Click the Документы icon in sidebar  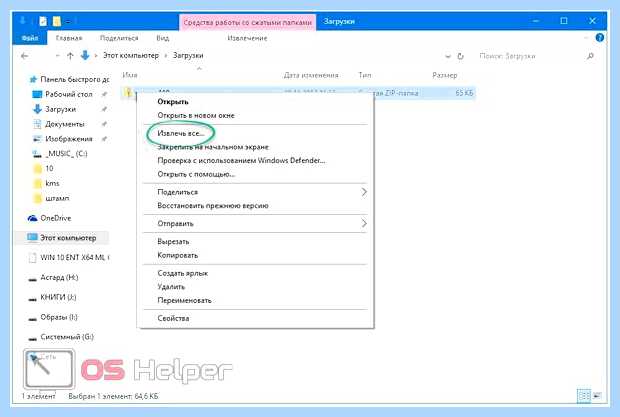tap(37, 124)
